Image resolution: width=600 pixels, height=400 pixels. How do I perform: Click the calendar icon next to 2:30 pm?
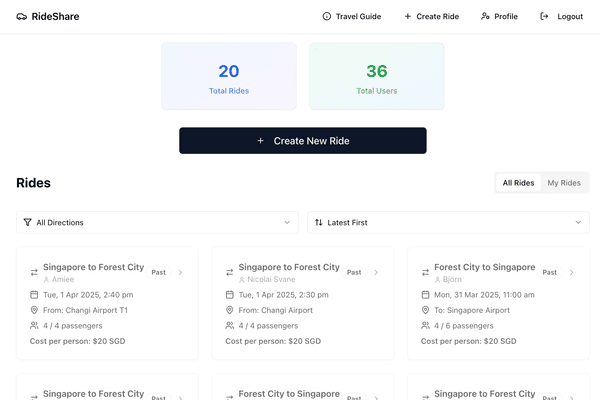click(x=230, y=295)
